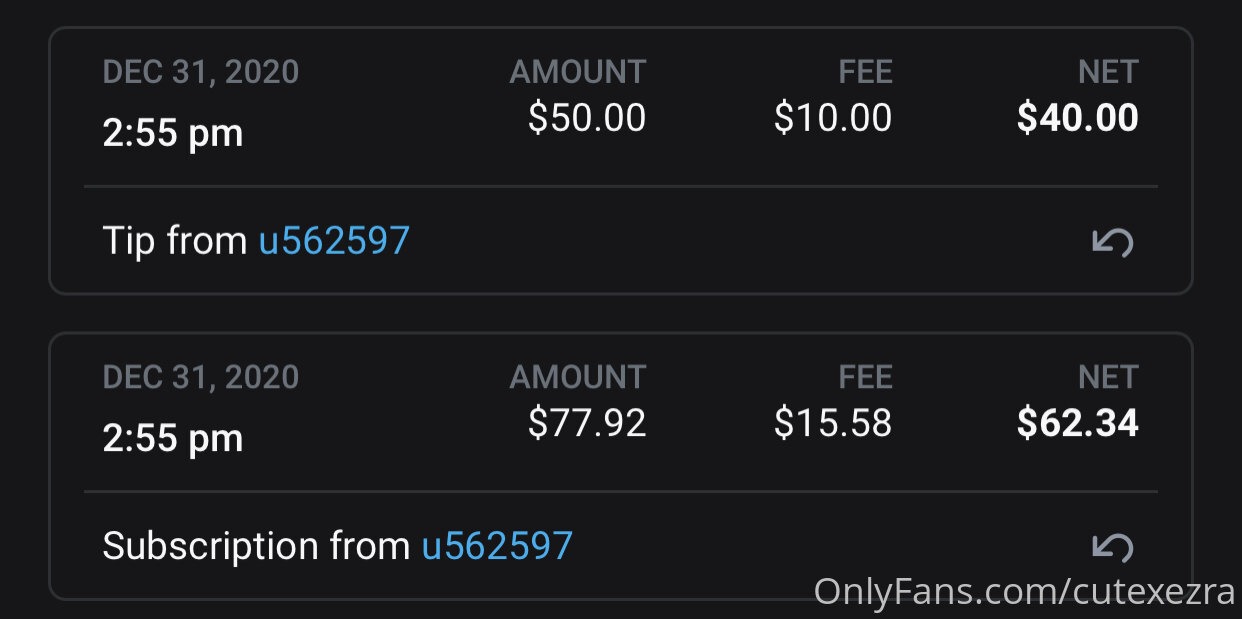
Task: Click the date on the Subscription card
Action: [x=200, y=377]
